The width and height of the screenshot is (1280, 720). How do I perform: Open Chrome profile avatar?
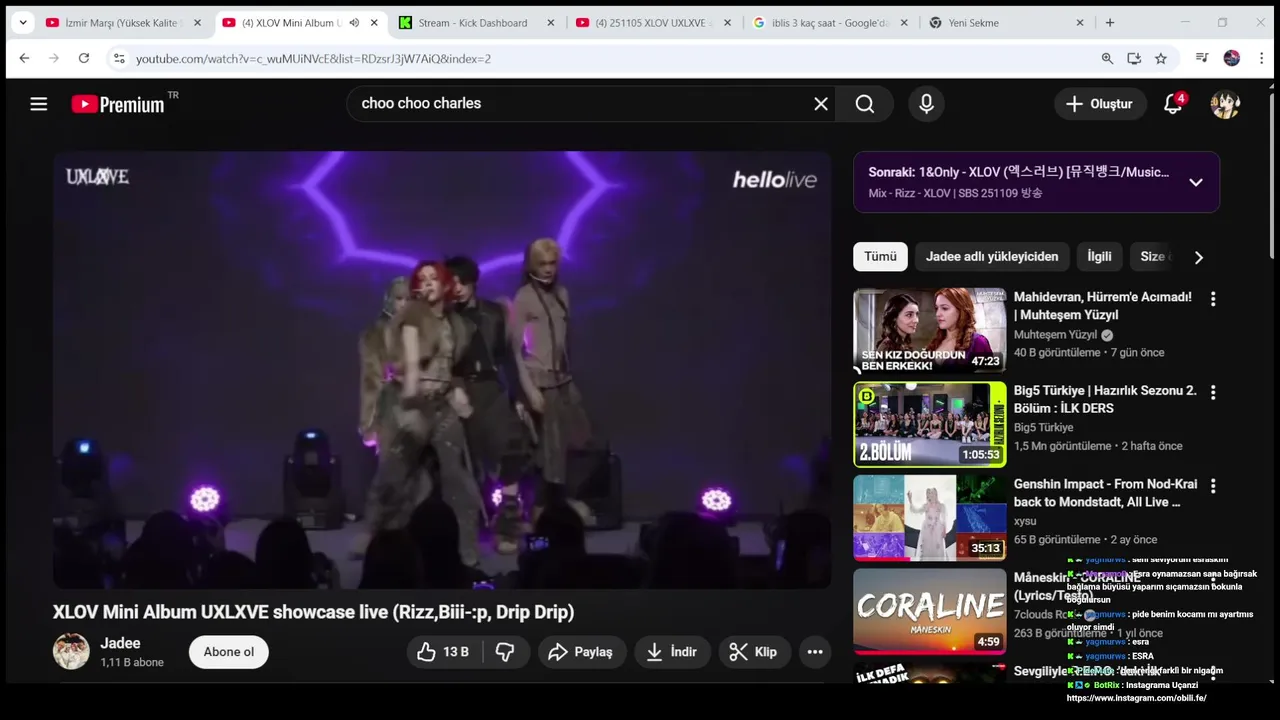point(1232,59)
